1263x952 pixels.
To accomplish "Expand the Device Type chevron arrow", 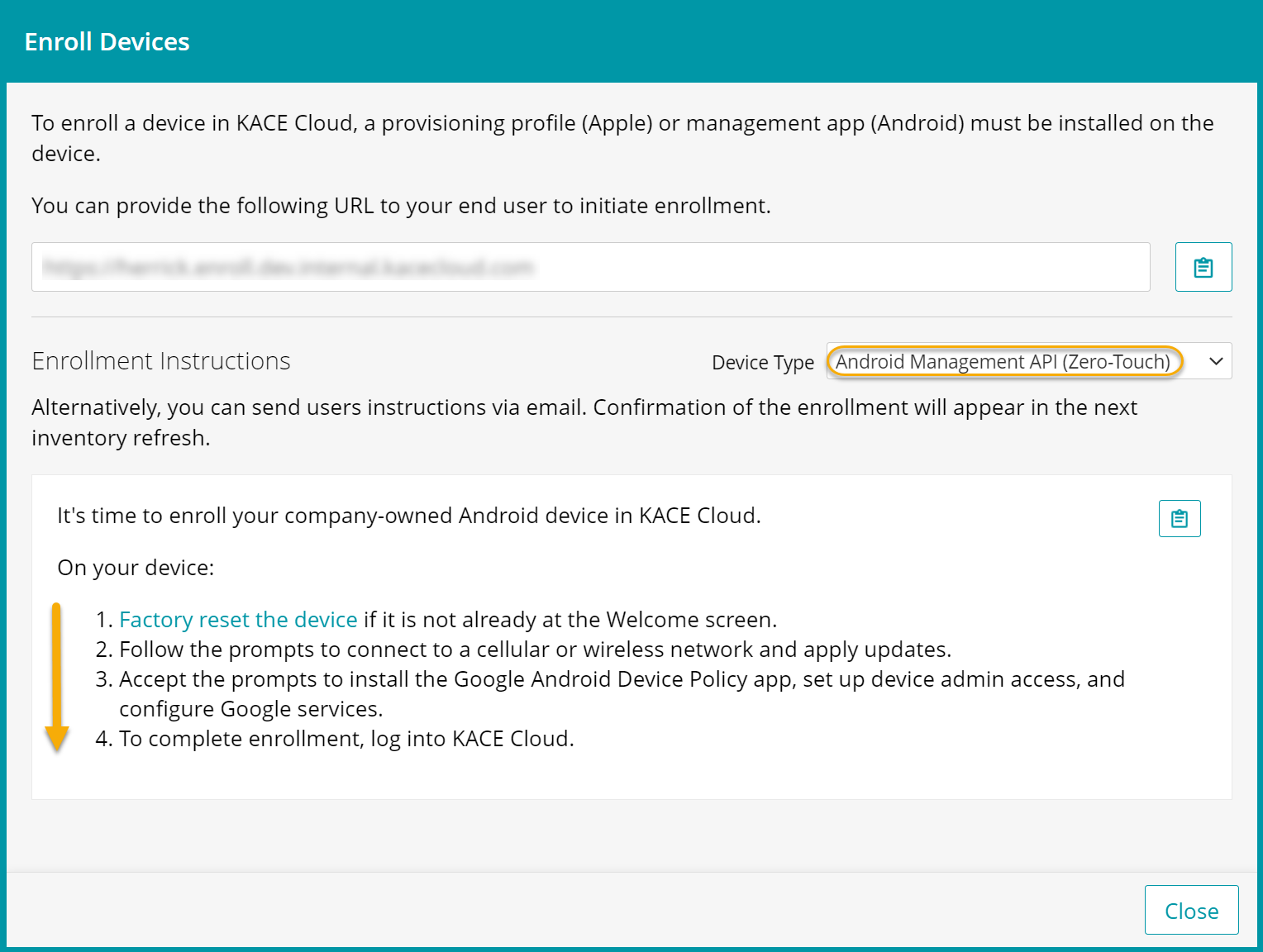I will (x=1215, y=361).
